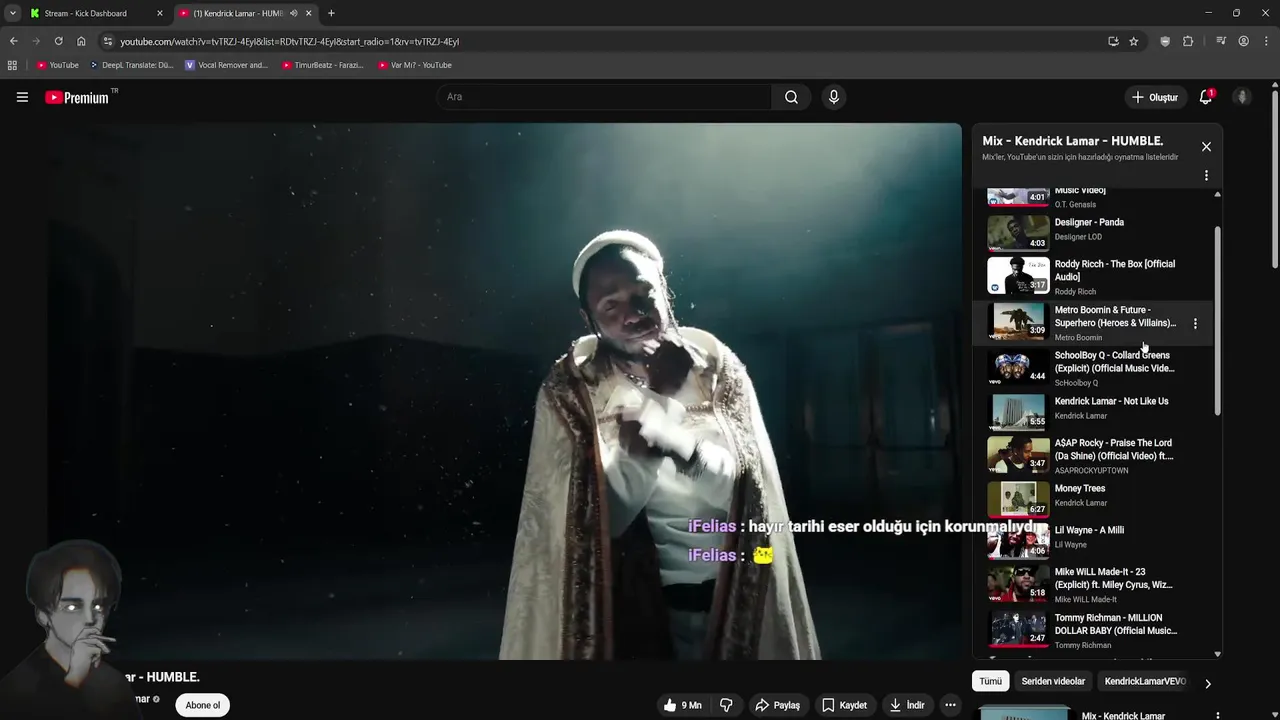The width and height of the screenshot is (1280, 720).
Task: Start voice search with the microphone icon
Action: (x=834, y=97)
